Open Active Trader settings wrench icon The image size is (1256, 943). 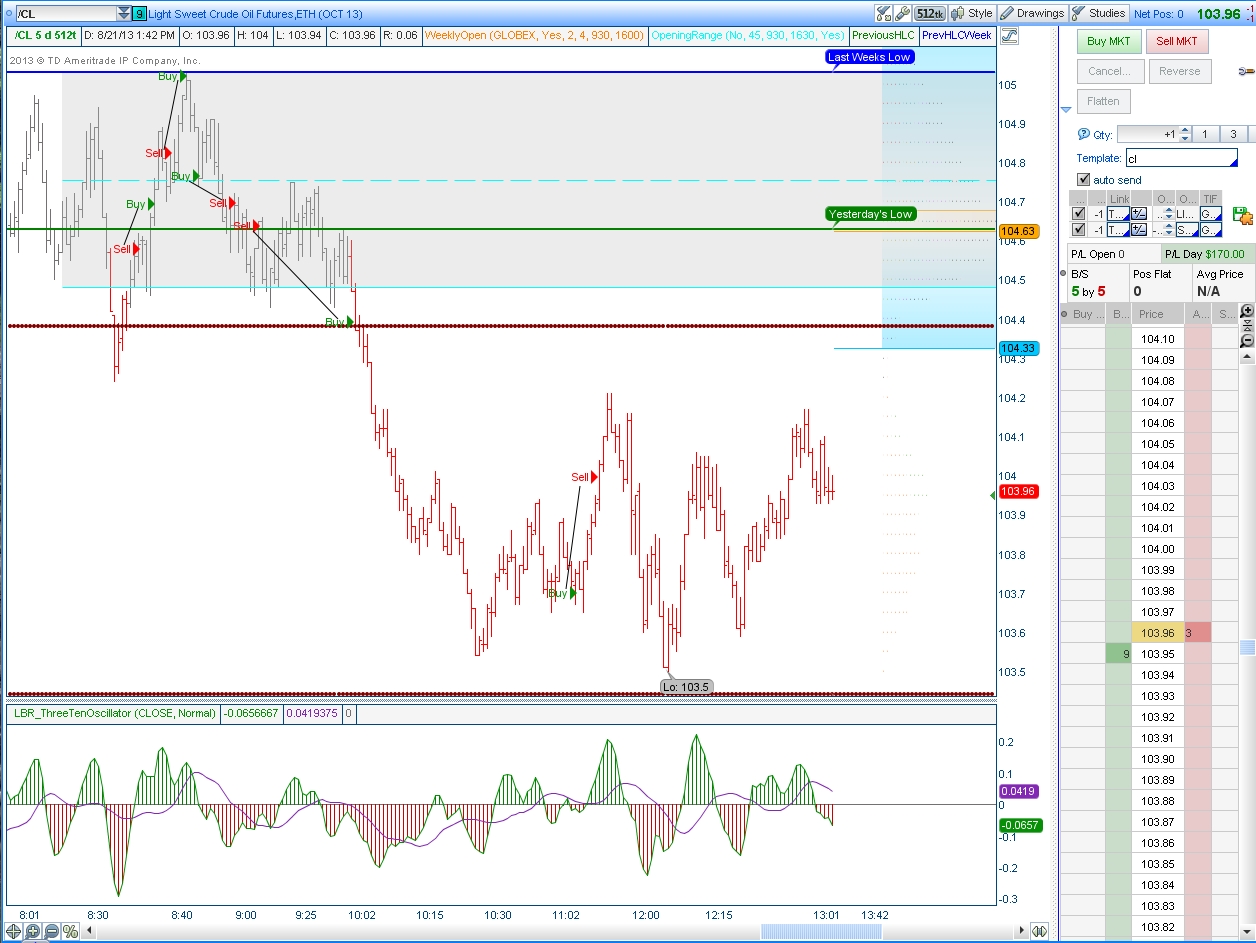pyautogui.click(x=1246, y=71)
